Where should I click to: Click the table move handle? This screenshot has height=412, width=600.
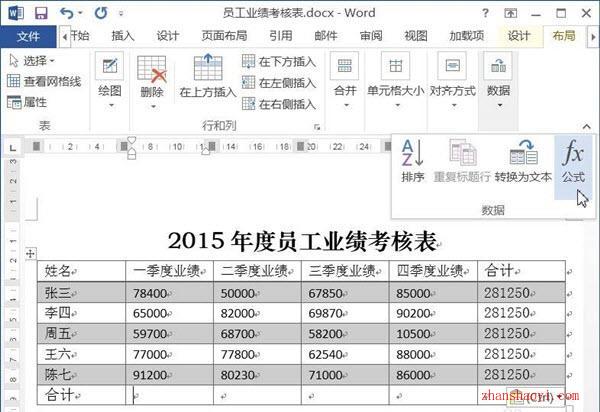click(x=31, y=253)
